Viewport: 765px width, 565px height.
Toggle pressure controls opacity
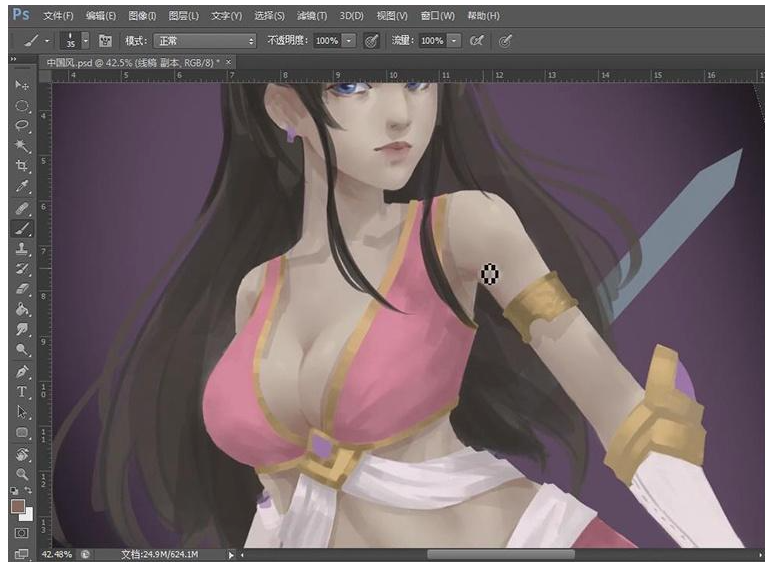371,41
